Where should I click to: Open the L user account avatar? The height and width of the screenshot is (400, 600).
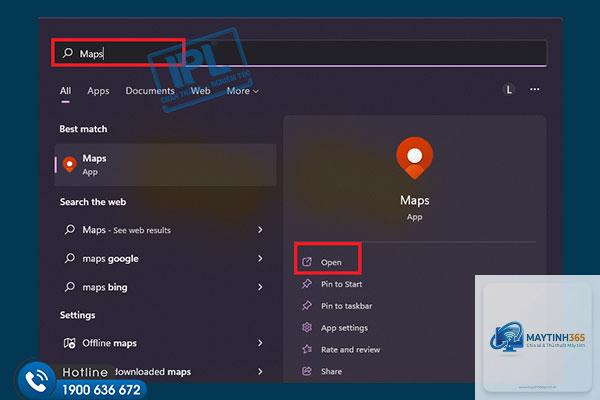(x=509, y=90)
